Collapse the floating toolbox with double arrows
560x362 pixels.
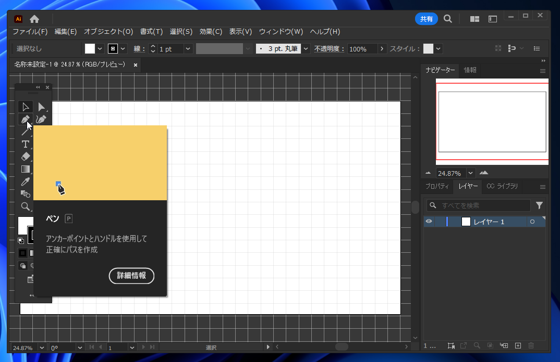(x=38, y=87)
